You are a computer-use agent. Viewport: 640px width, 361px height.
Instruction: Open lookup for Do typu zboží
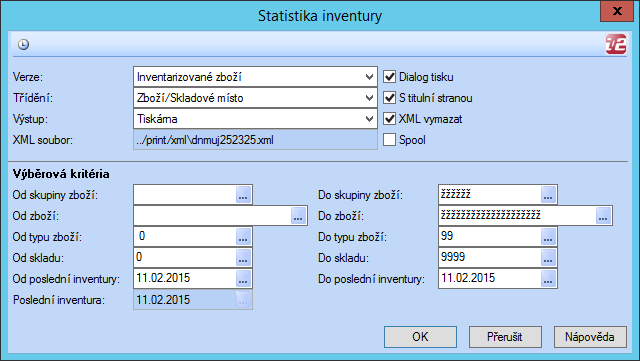coord(548,237)
